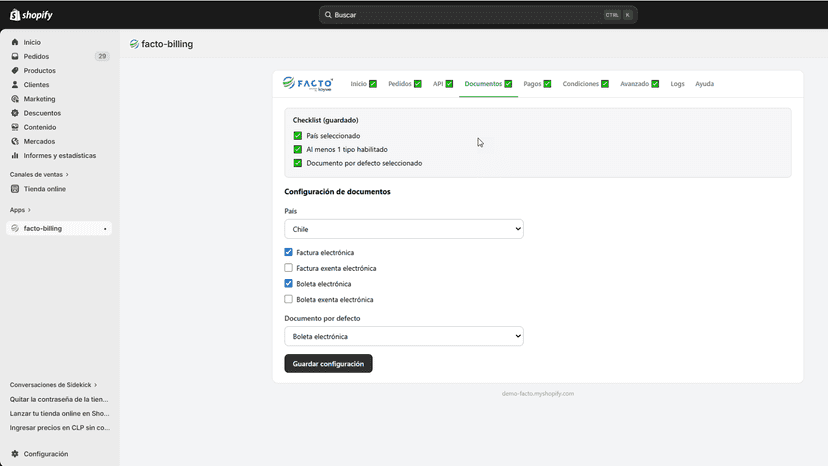Click the facto-billing app icon in sidebar

tap(15, 228)
